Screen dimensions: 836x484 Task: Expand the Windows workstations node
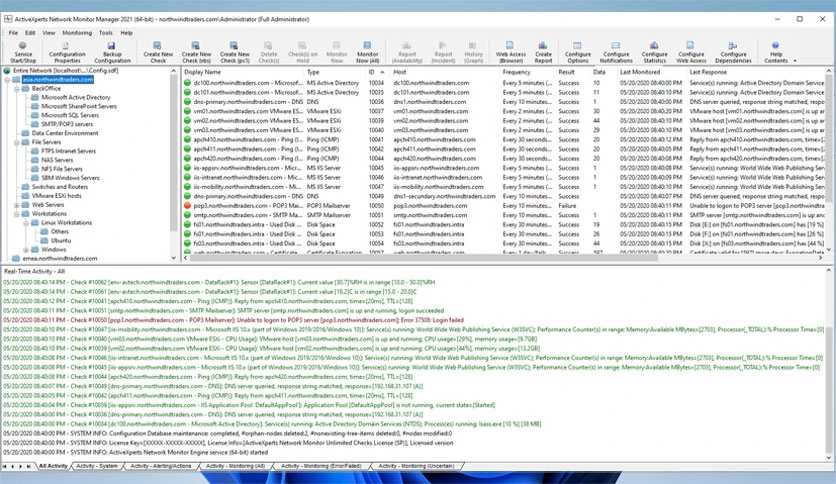26,250
